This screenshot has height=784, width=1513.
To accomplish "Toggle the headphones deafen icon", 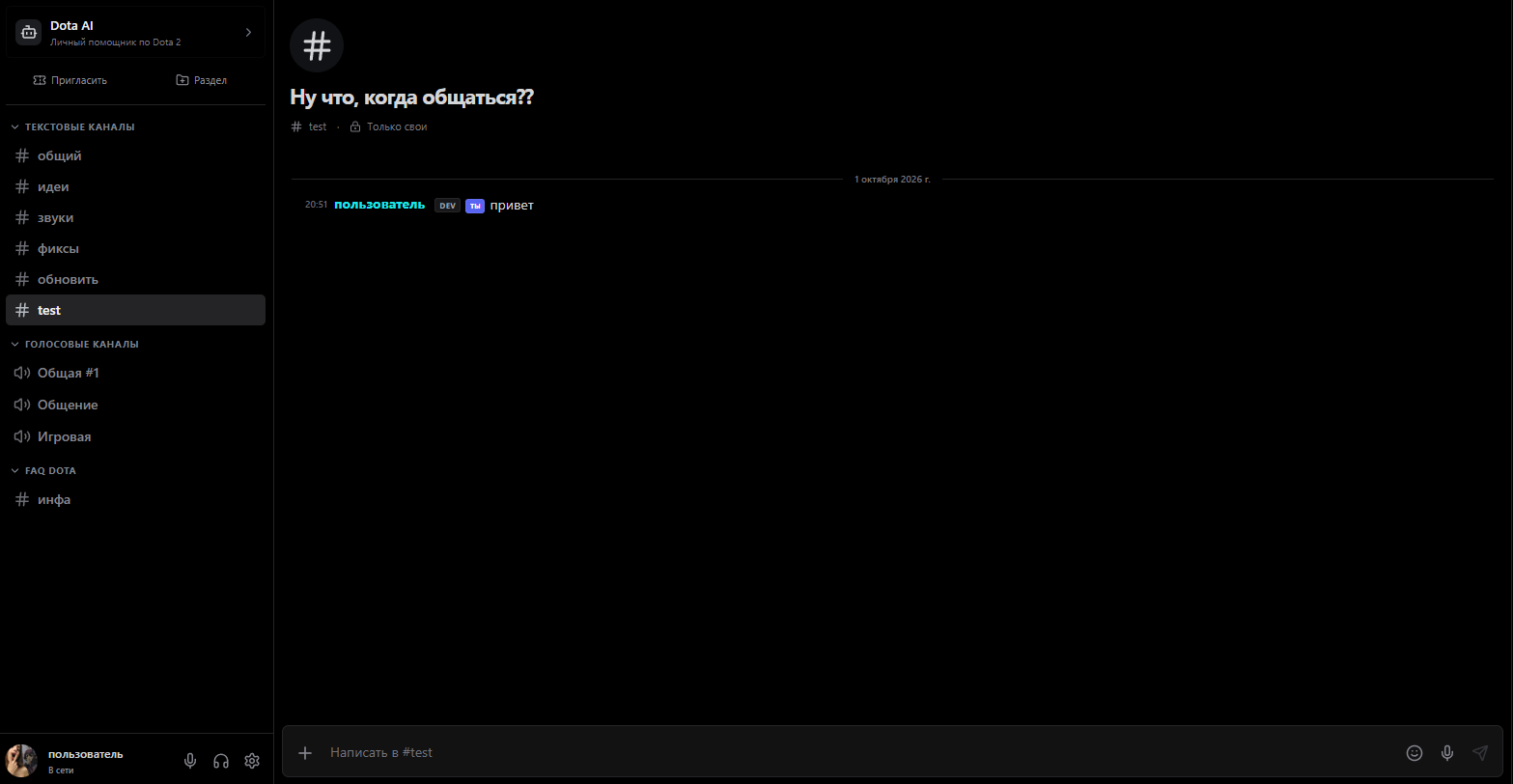I will tap(221, 761).
